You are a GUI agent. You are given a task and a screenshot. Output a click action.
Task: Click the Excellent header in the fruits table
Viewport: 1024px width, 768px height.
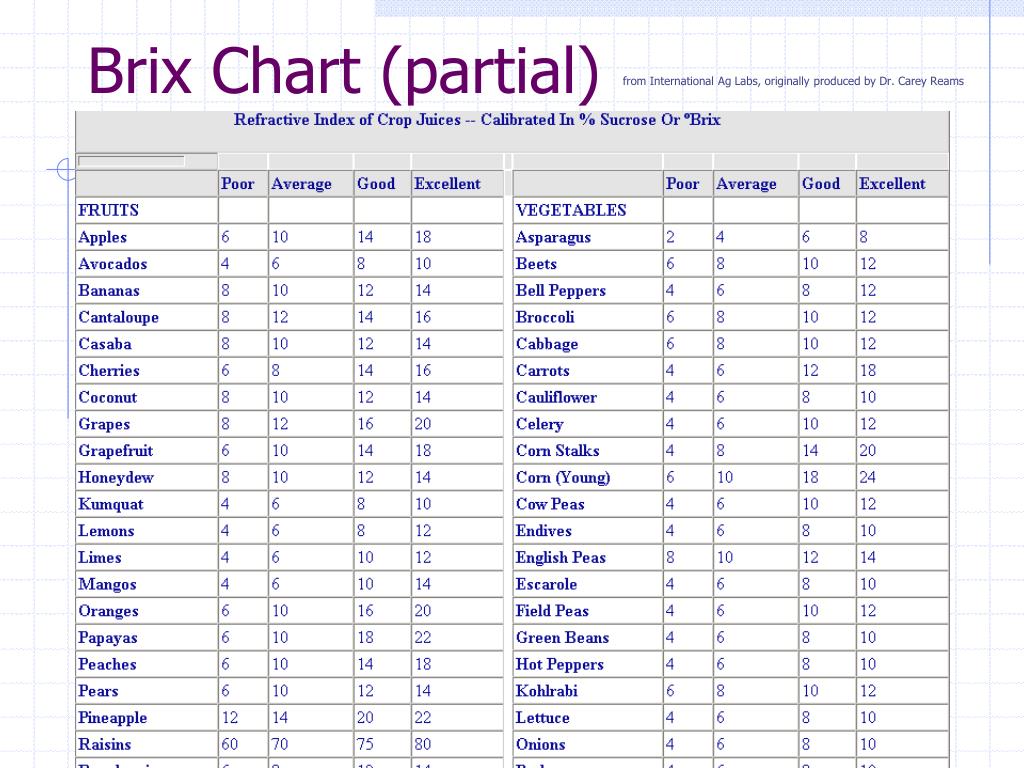coord(447,184)
